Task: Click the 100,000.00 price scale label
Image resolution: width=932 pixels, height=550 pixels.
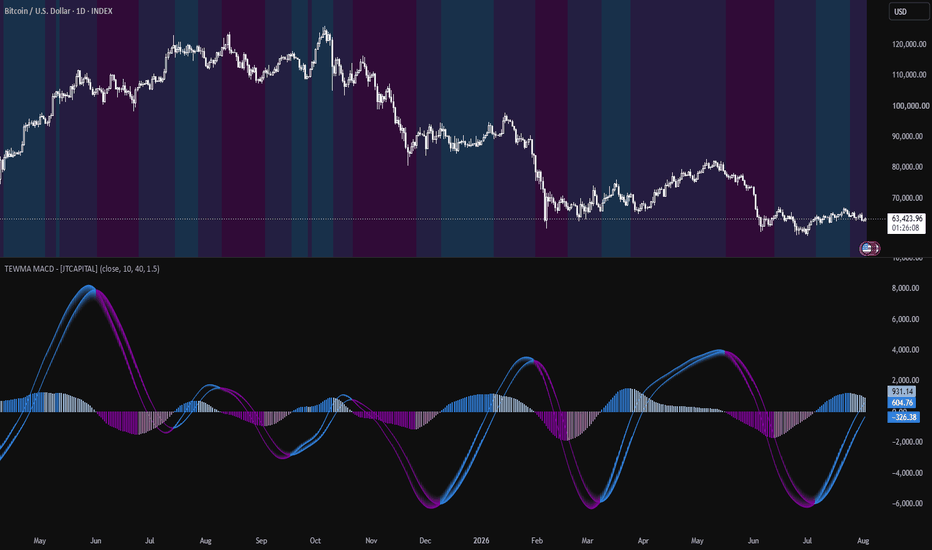Action: point(909,105)
